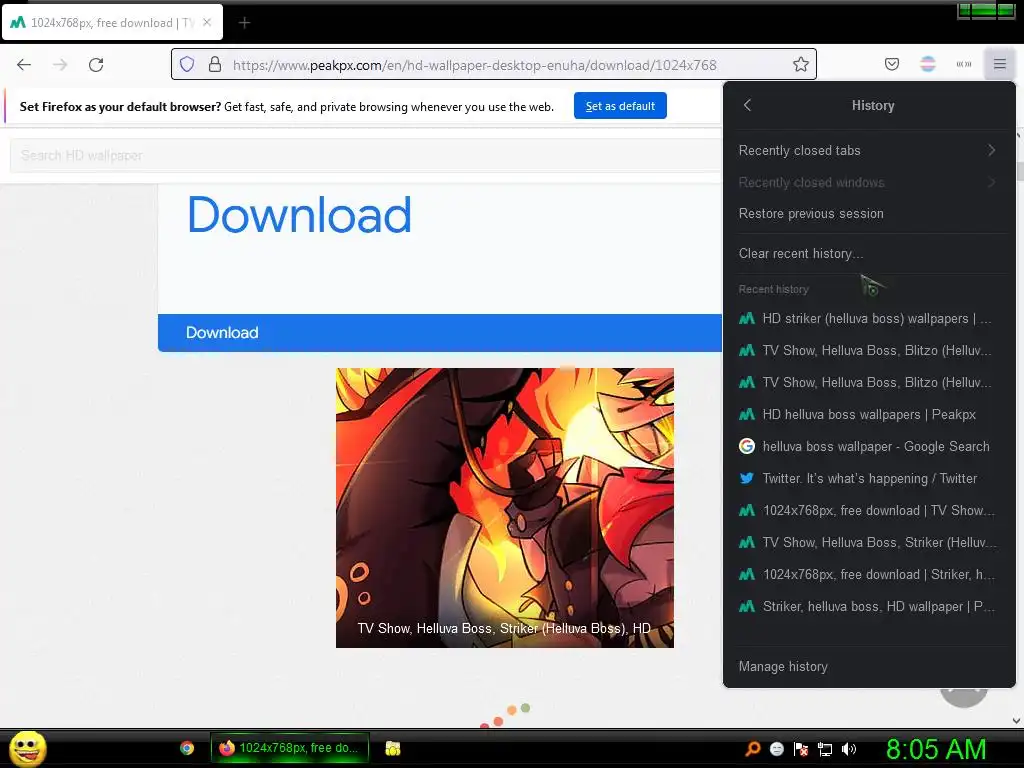Click the padlock site security icon
This screenshot has height=768, width=1024.
[215, 65]
